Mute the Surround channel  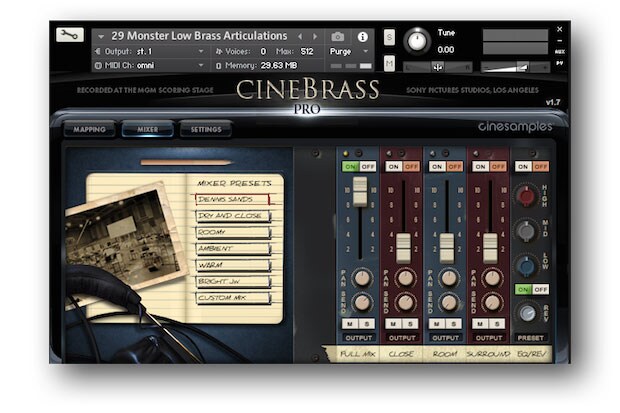(x=480, y=324)
